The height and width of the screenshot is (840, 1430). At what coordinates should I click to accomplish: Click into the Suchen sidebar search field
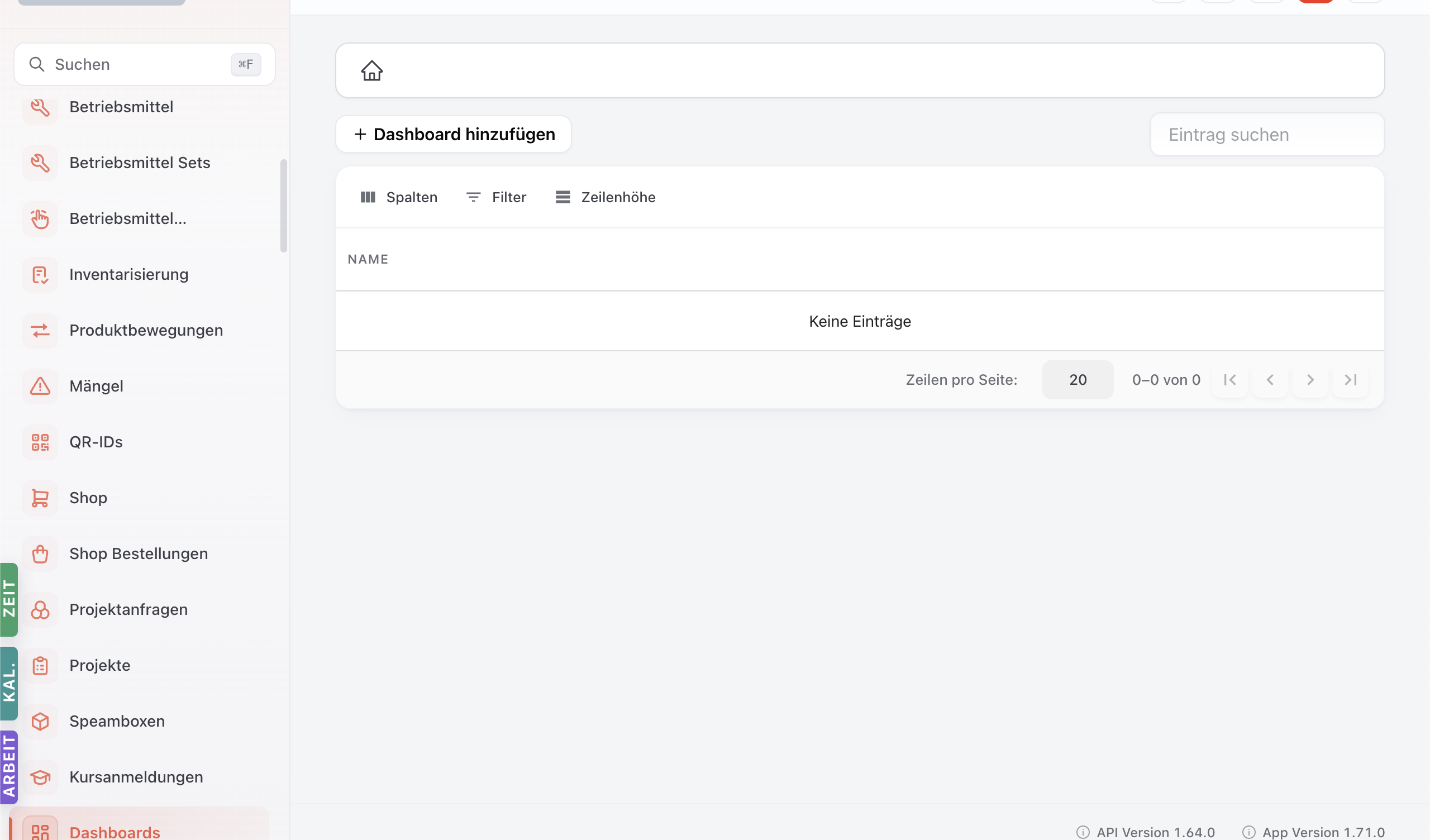(x=145, y=64)
